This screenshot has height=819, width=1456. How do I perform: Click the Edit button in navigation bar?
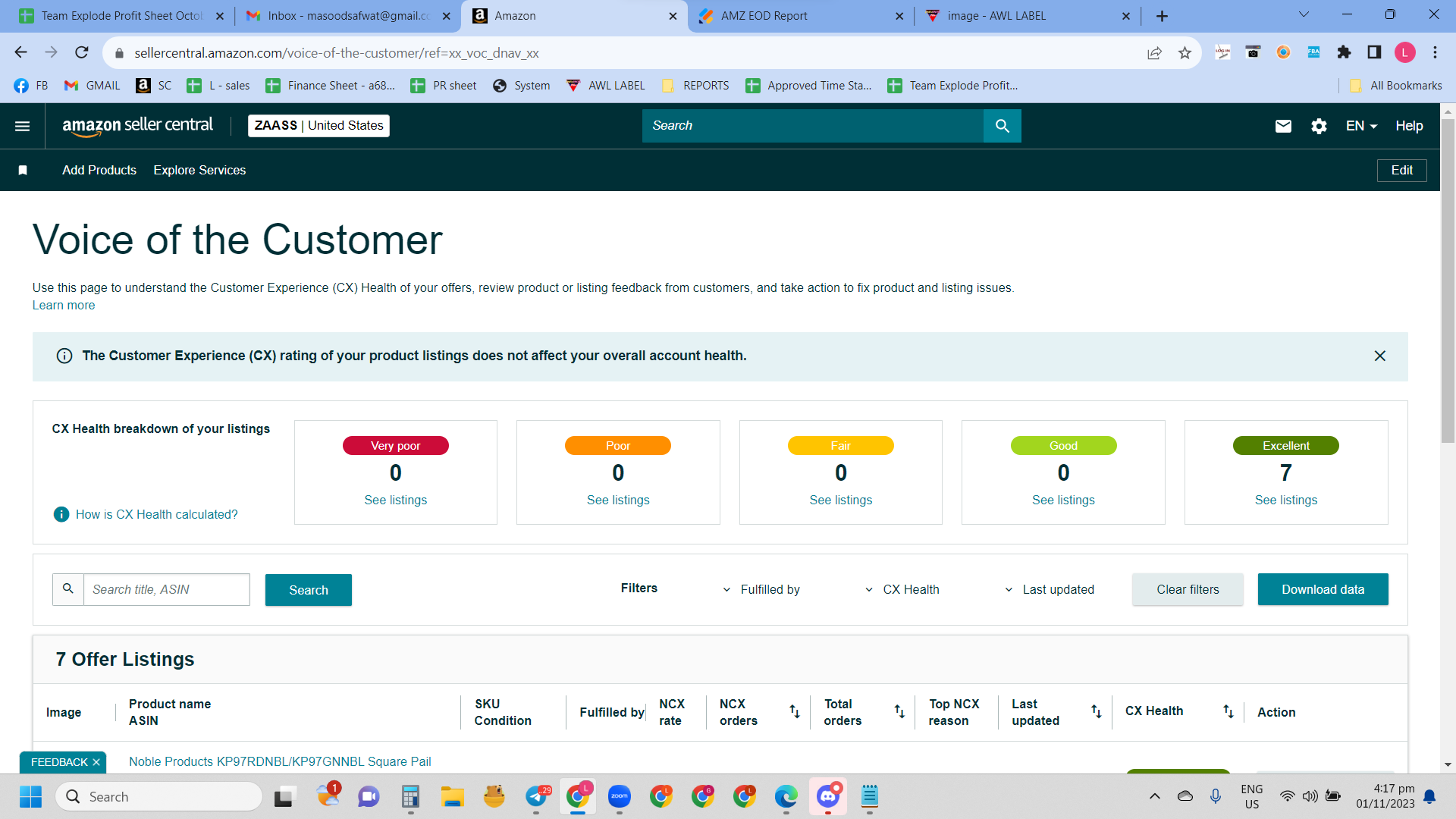pyautogui.click(x=1401, y=170)
